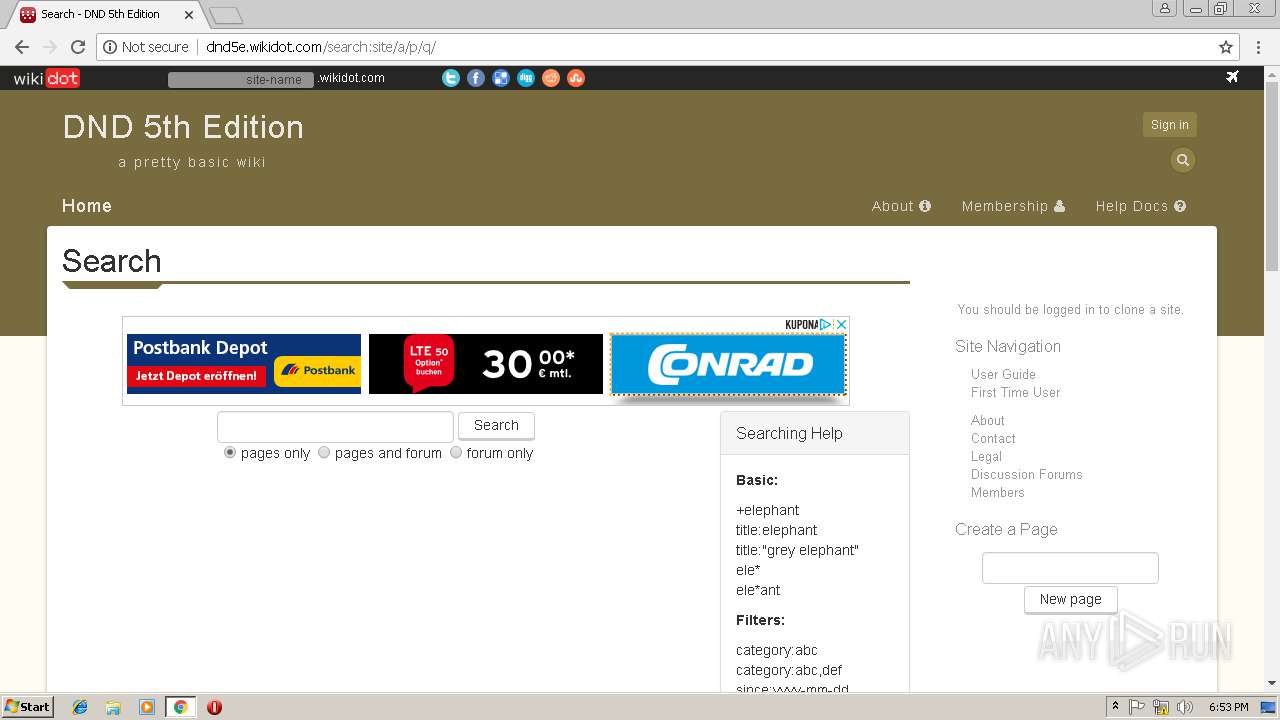
Task: Open the media player taskbar icon
Action: tap(147, 707)
